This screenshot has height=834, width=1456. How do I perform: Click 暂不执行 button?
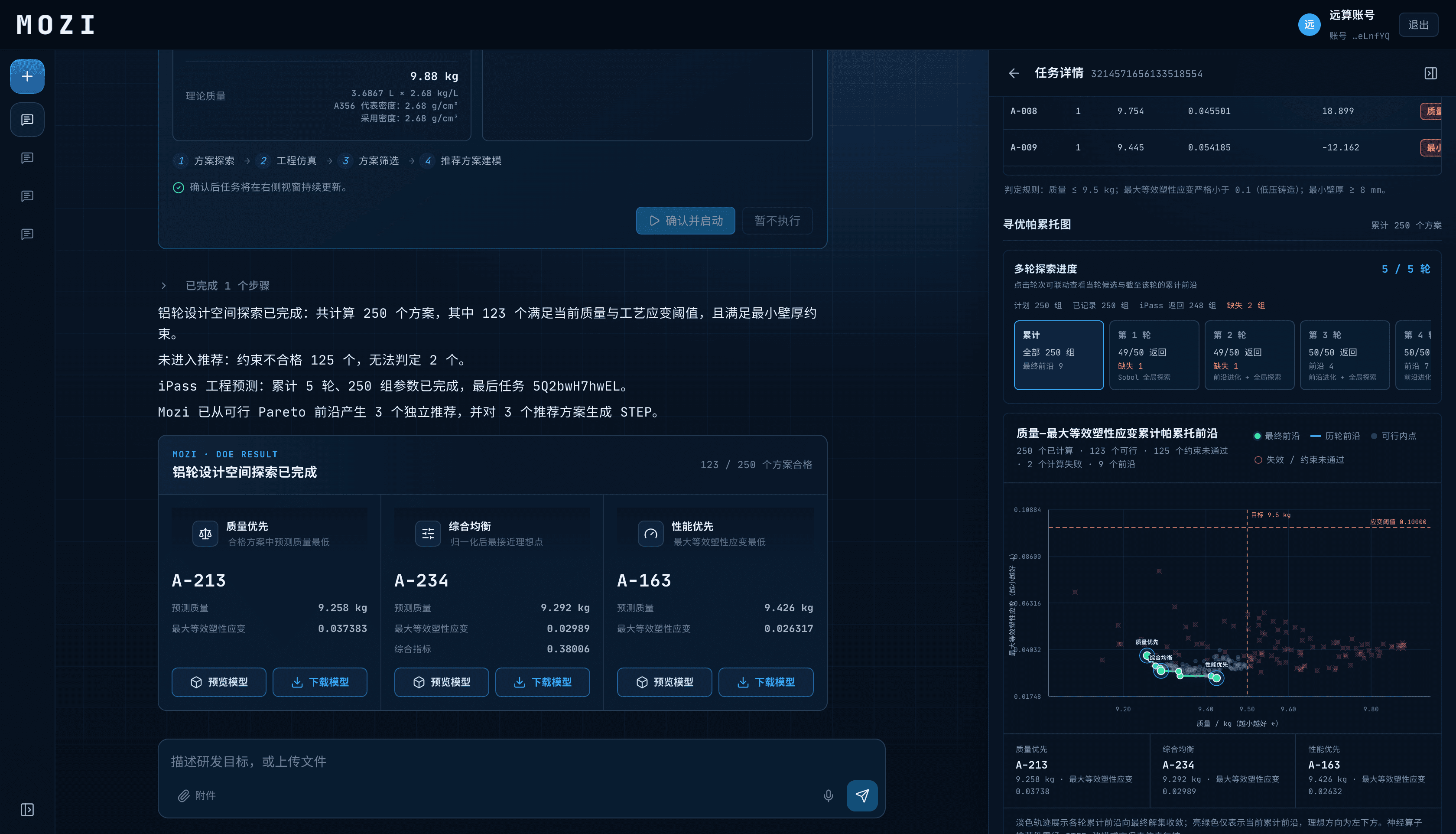(x=777, y=221)
